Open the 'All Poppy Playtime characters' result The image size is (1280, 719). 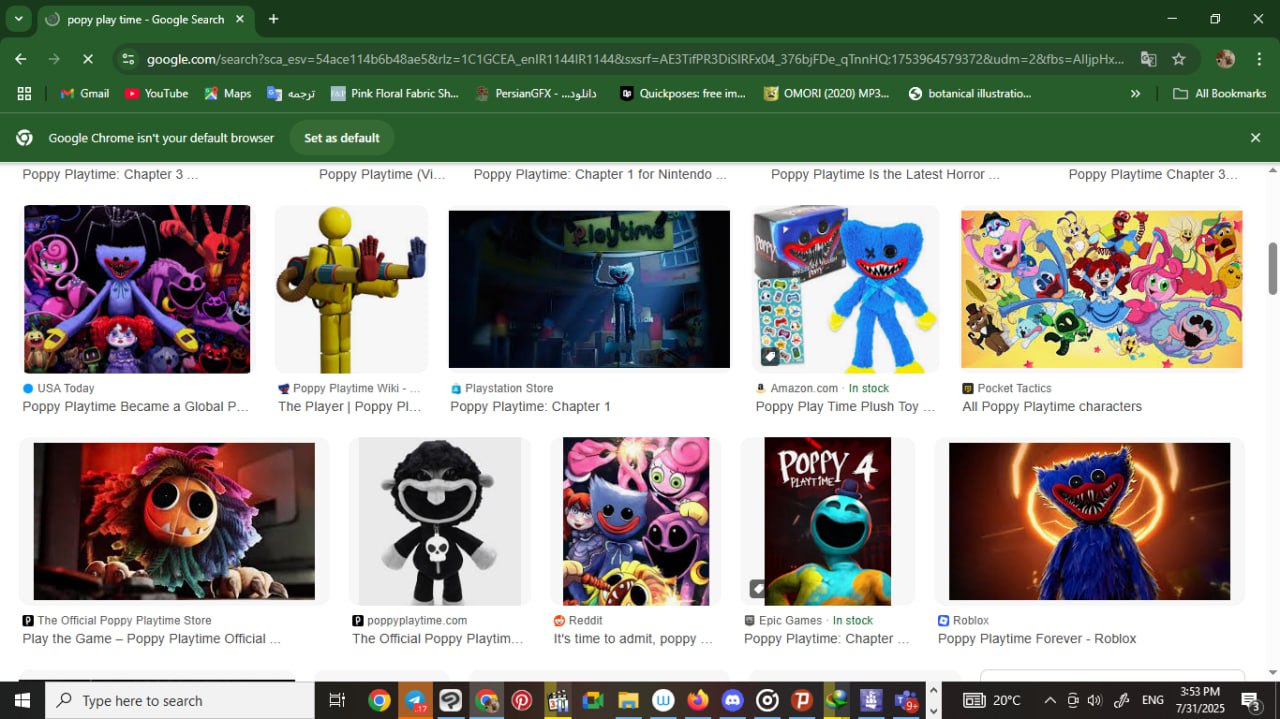click(1051, 406)
